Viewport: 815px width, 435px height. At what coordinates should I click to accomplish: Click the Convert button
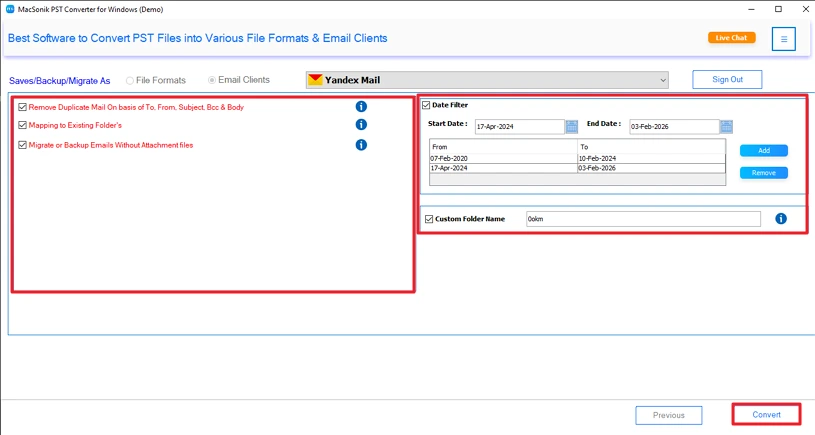tap(766, 415)
